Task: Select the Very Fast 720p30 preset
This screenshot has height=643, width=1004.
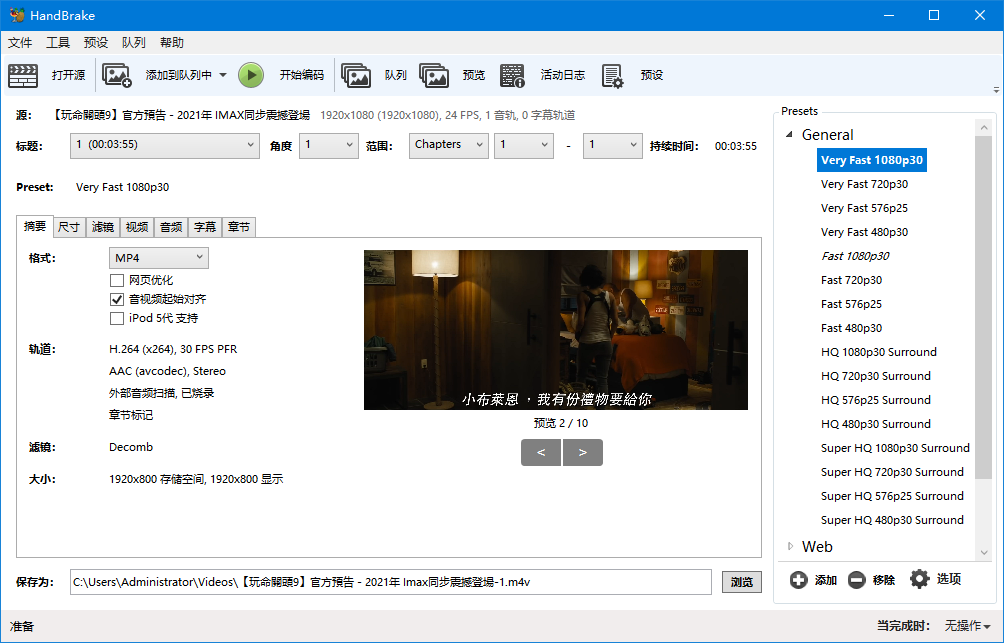Action: [864, 184]
